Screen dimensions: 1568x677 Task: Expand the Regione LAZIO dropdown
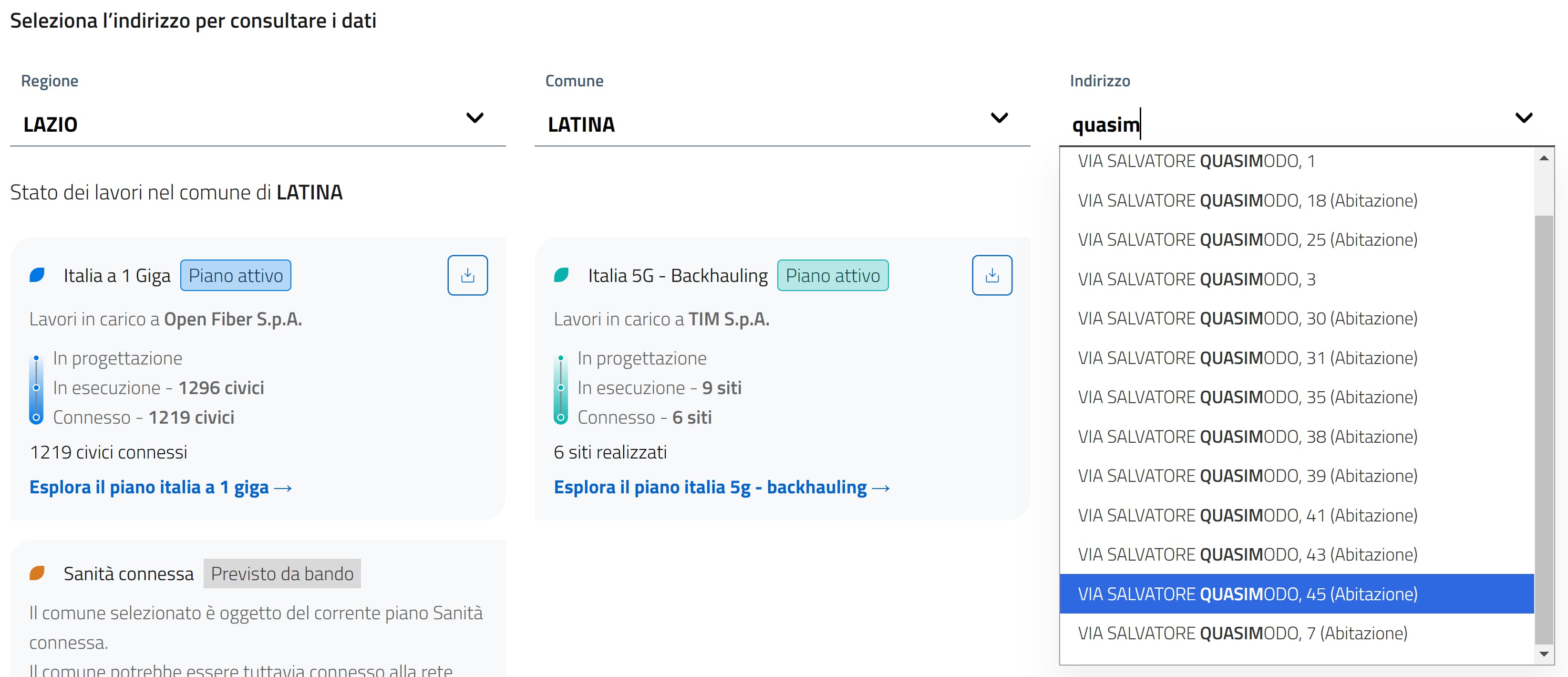[474, 117]
